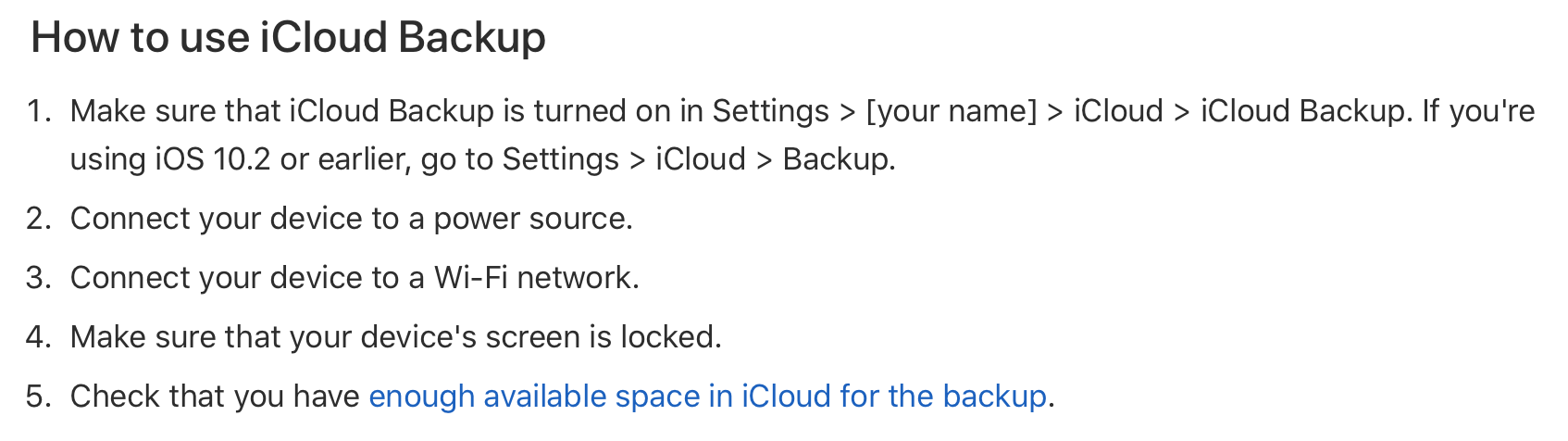Image resolution: width=1568 pixels, height=441 pixels.
Task: Click the iOS 10.2 text in step one
Action: coord(212,159)
